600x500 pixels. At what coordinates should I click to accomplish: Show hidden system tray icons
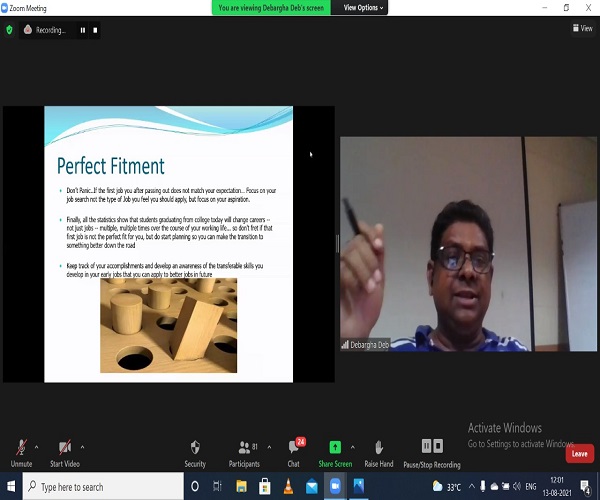(x=472, y=486)
